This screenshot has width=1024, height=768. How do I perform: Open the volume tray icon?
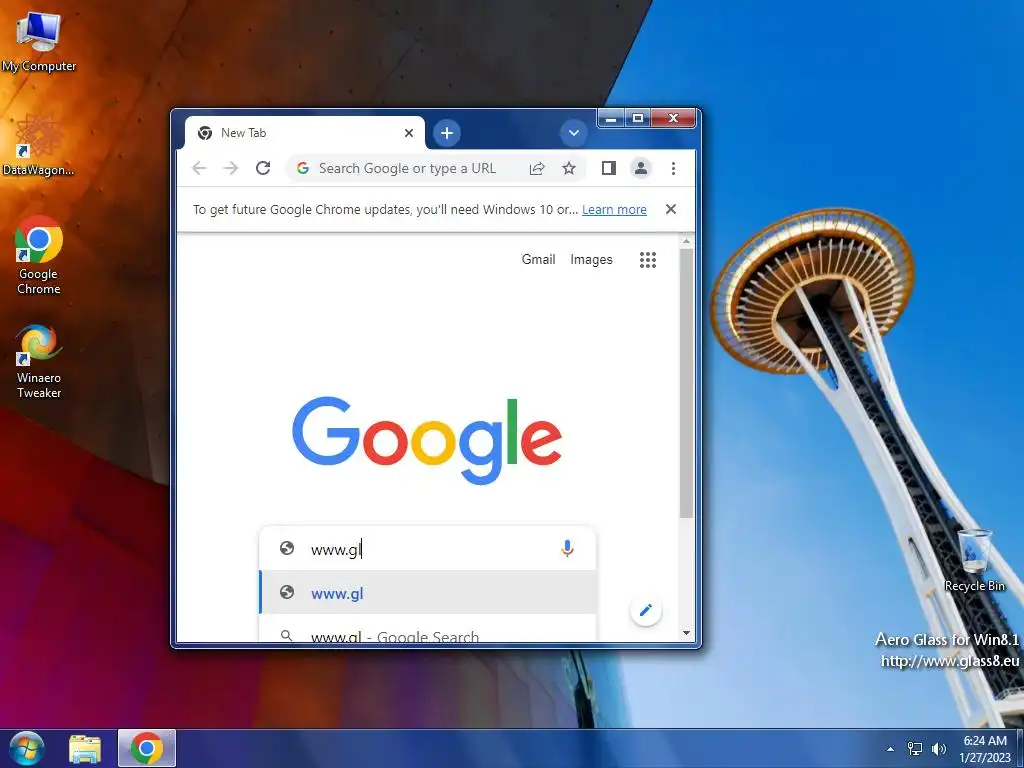tap(938, 749)
